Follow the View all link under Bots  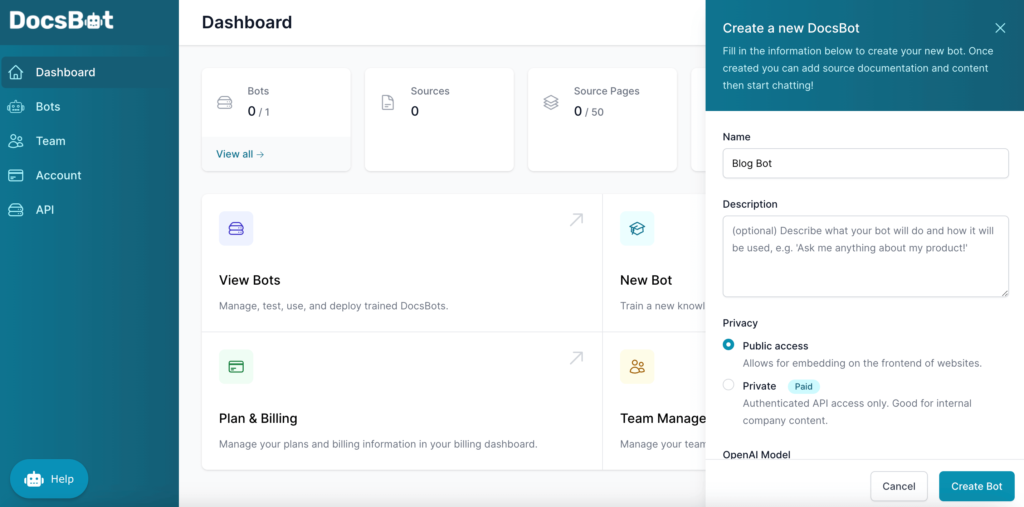pos(240,154)
